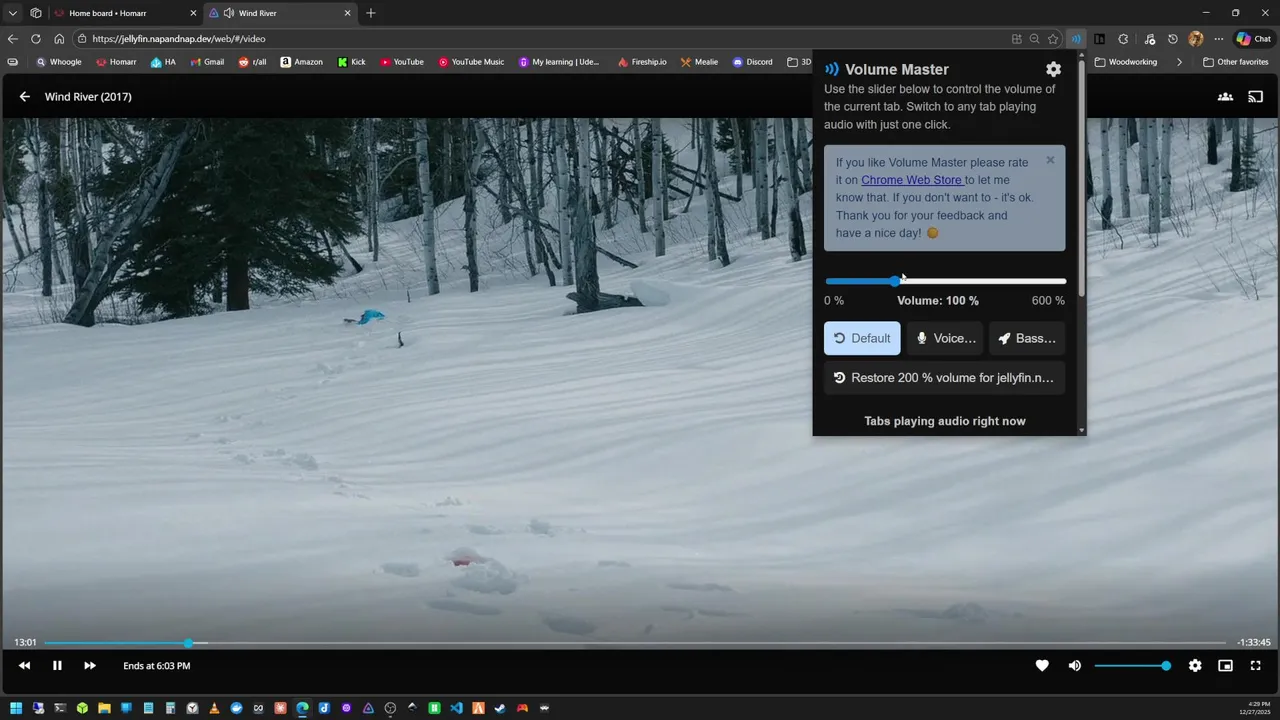Mute the Jellyfin player audio
The height and width of the screenshot is (720, 1280).
coord(1075,666)
